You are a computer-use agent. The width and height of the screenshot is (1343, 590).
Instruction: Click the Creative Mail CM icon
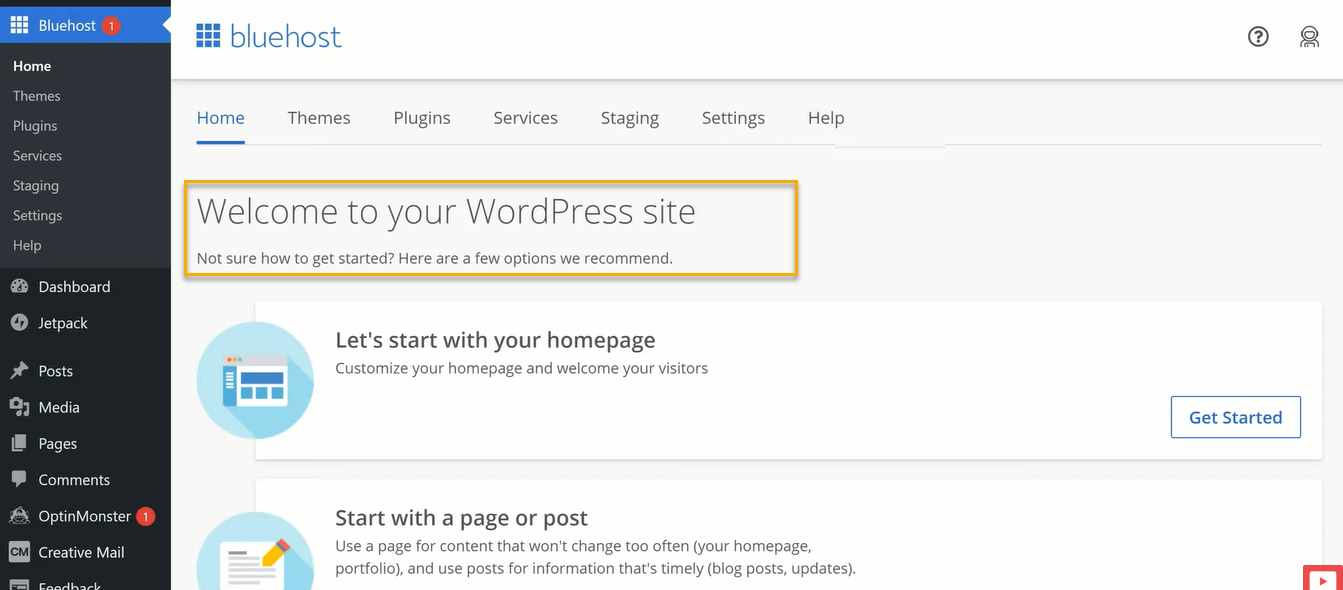pos(19,552)
